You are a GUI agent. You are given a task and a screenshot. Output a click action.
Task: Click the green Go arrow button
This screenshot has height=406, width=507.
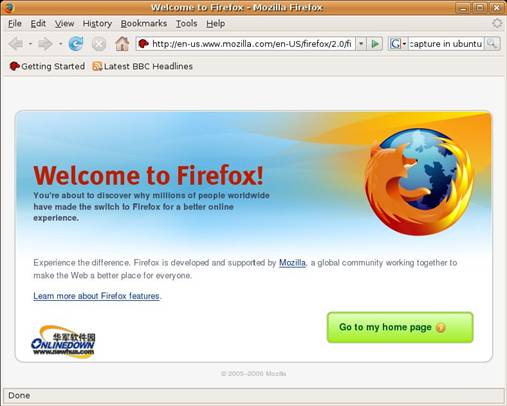click(375, 44)
